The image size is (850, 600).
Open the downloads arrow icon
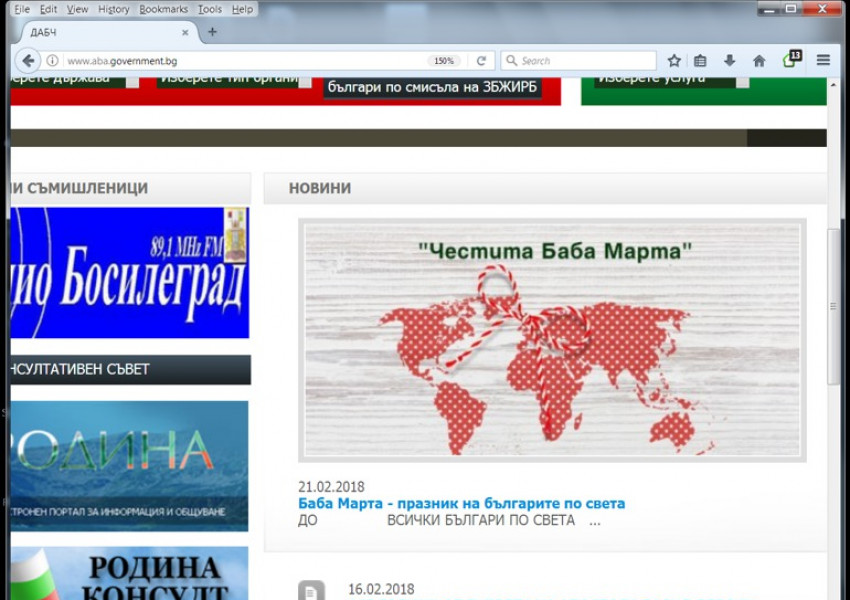click(x=729, y=61)
